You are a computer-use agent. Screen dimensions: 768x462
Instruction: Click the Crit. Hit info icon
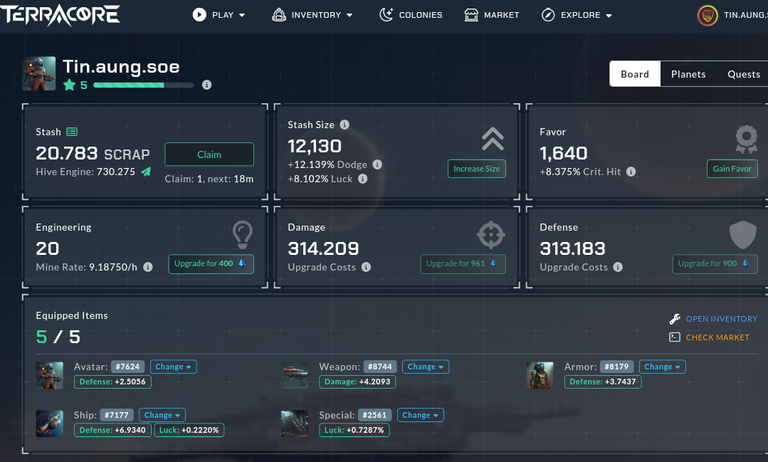tap(631, 171)
